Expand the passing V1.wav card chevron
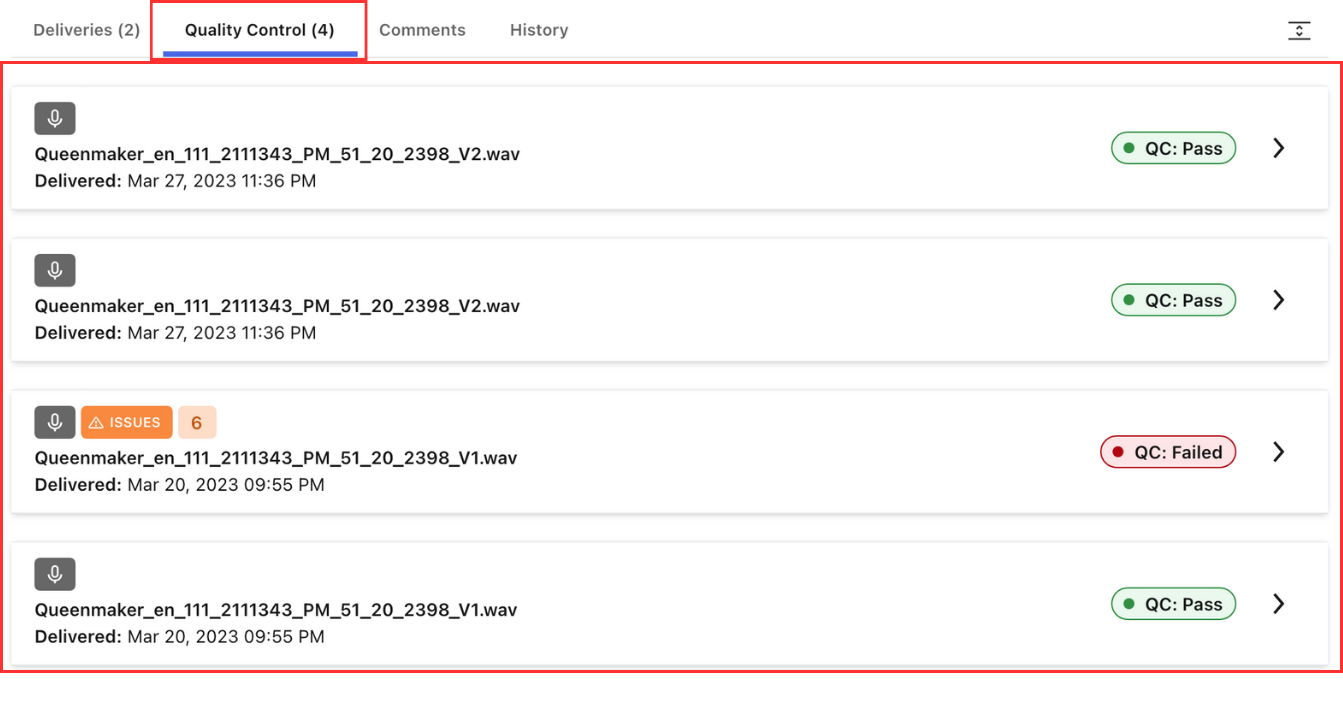Image resolution: width=1343 pixels, height=720 pixels. click(1278, 604)
